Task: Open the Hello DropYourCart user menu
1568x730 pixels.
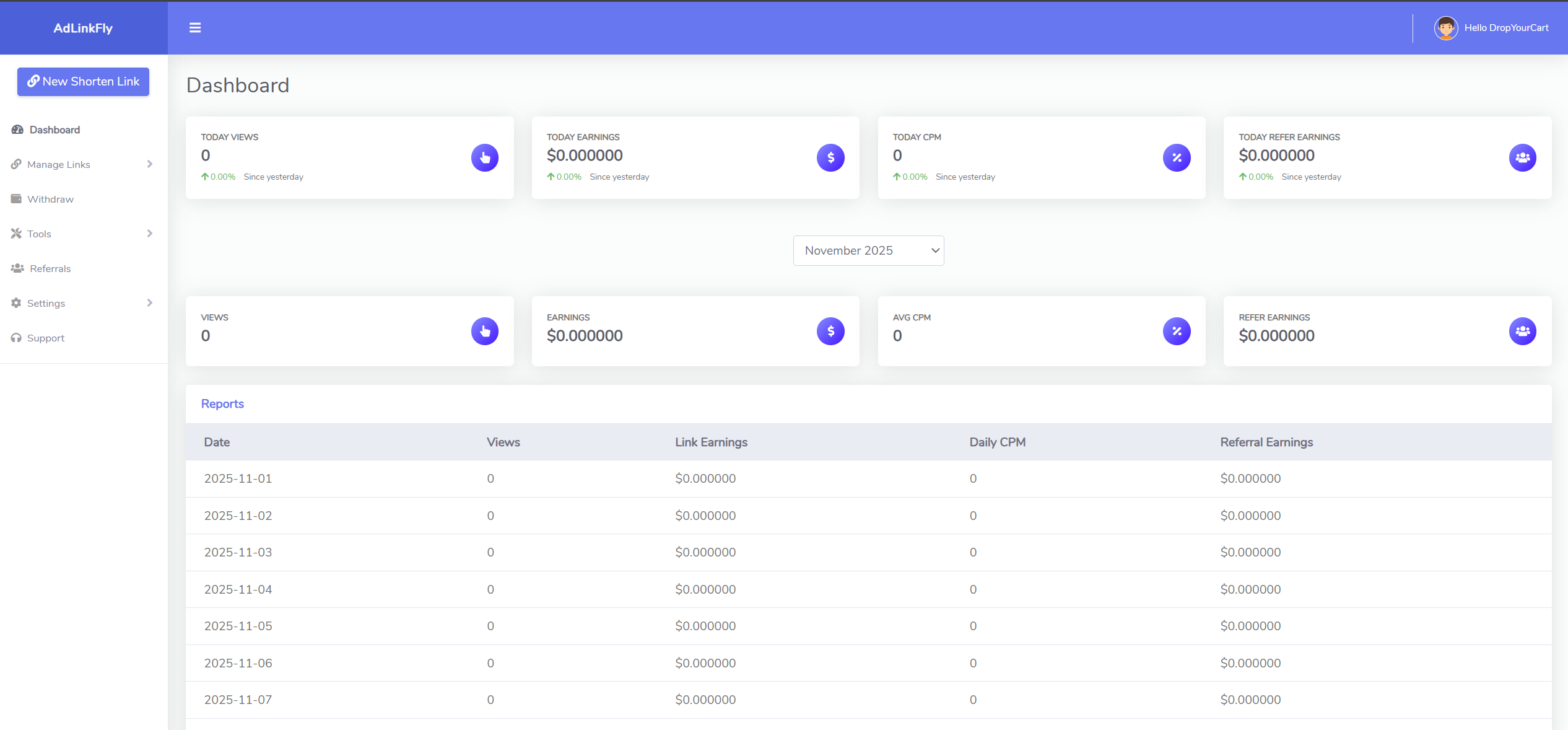Action: coord(1505,28)
